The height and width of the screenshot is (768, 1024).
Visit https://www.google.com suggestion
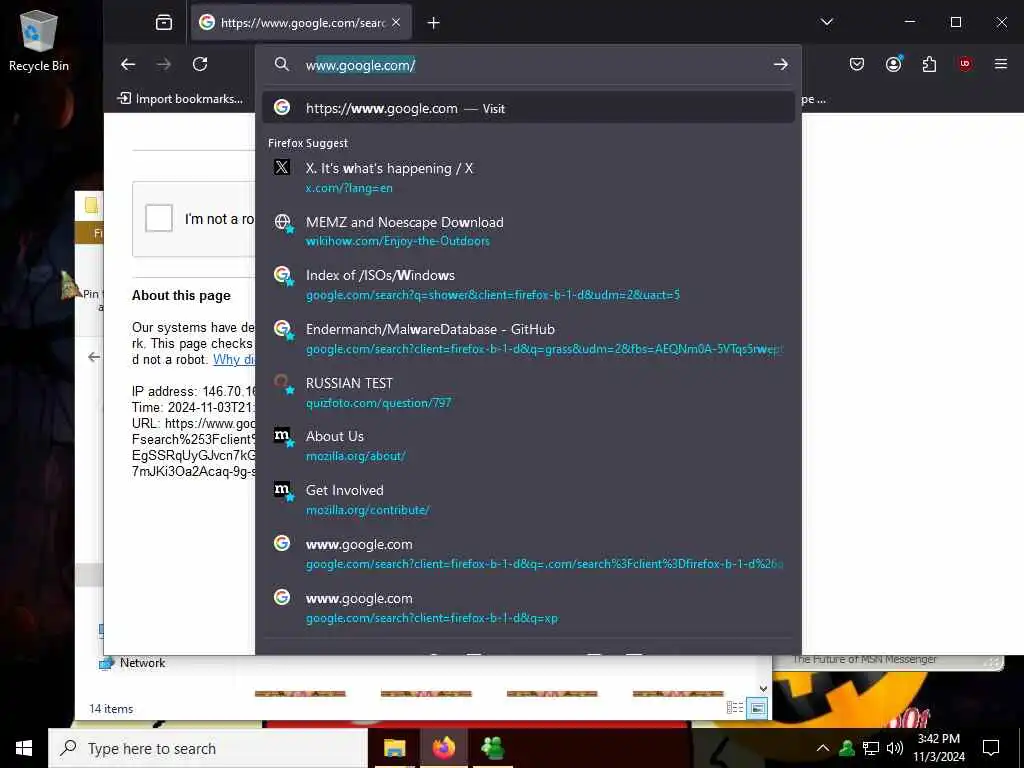tap(528, 108)
